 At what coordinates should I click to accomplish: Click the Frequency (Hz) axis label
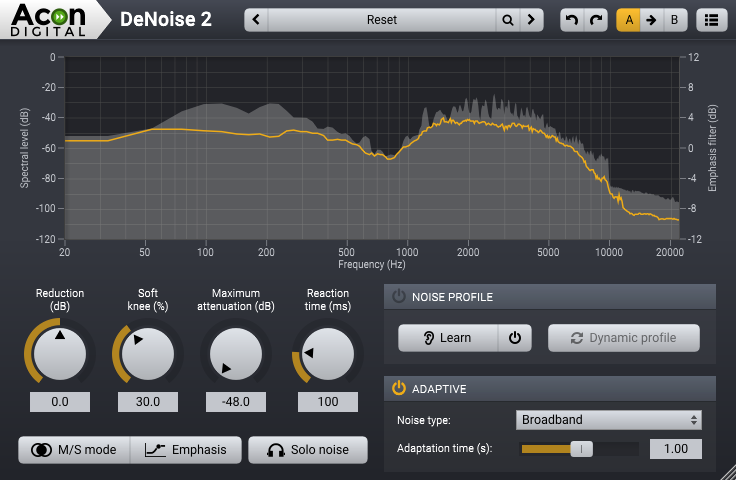pos(372,265)
